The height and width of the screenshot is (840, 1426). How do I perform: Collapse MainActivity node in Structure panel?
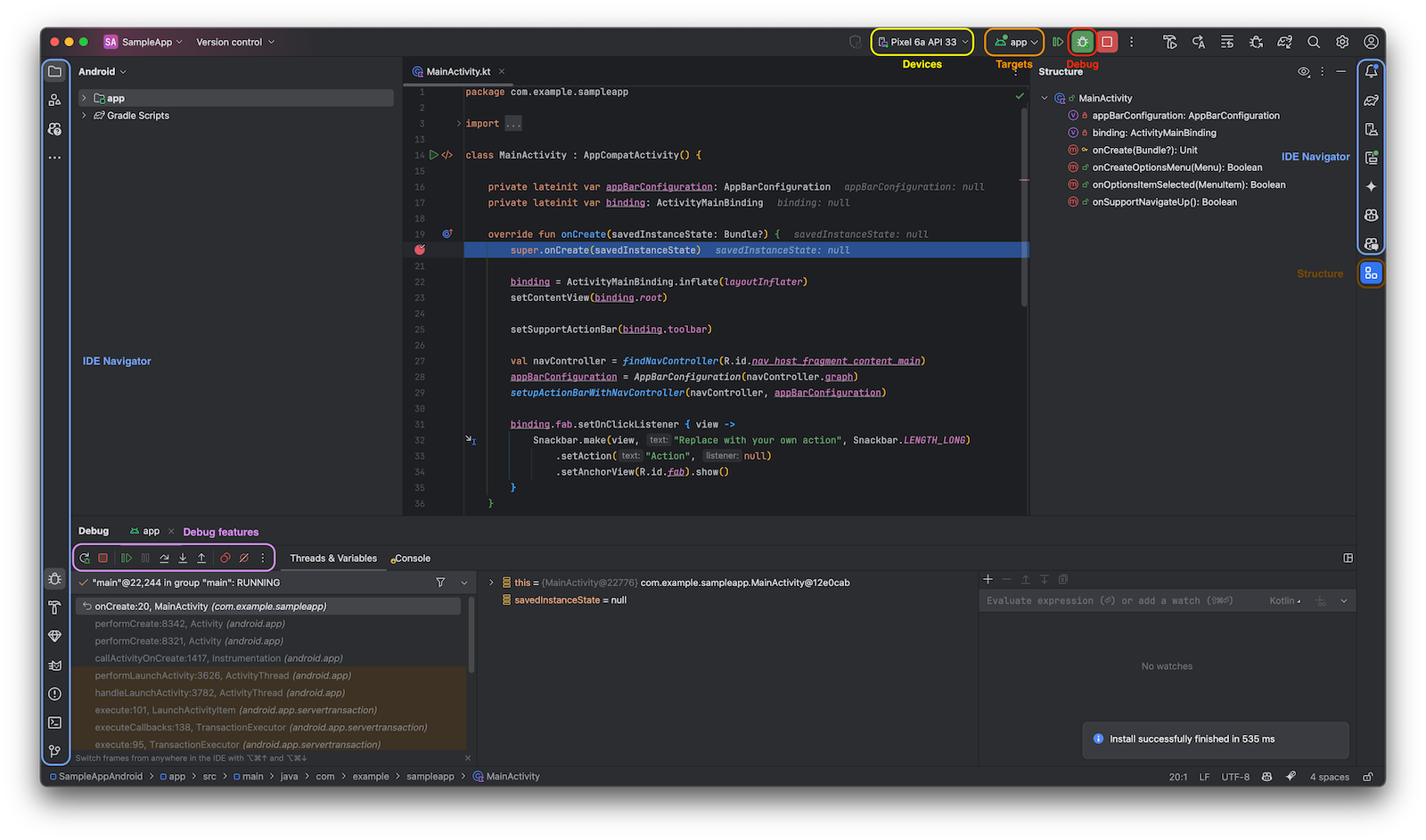coord(1045,98)
